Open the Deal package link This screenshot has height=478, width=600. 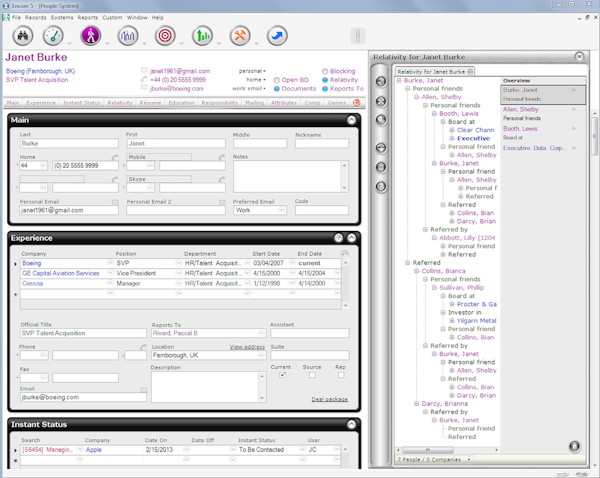click(x=329, y=399)
